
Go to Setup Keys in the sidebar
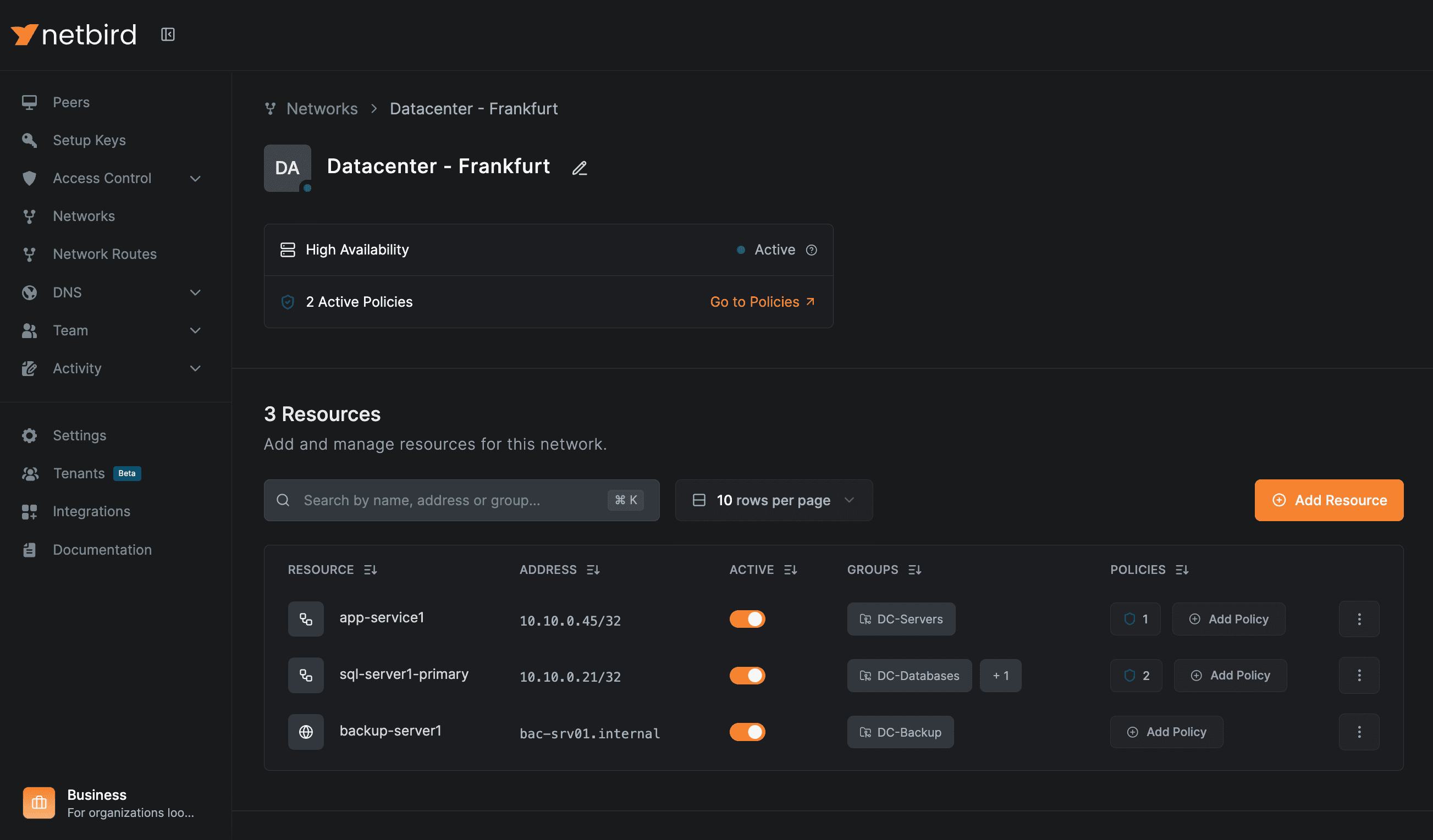[89, 140]
